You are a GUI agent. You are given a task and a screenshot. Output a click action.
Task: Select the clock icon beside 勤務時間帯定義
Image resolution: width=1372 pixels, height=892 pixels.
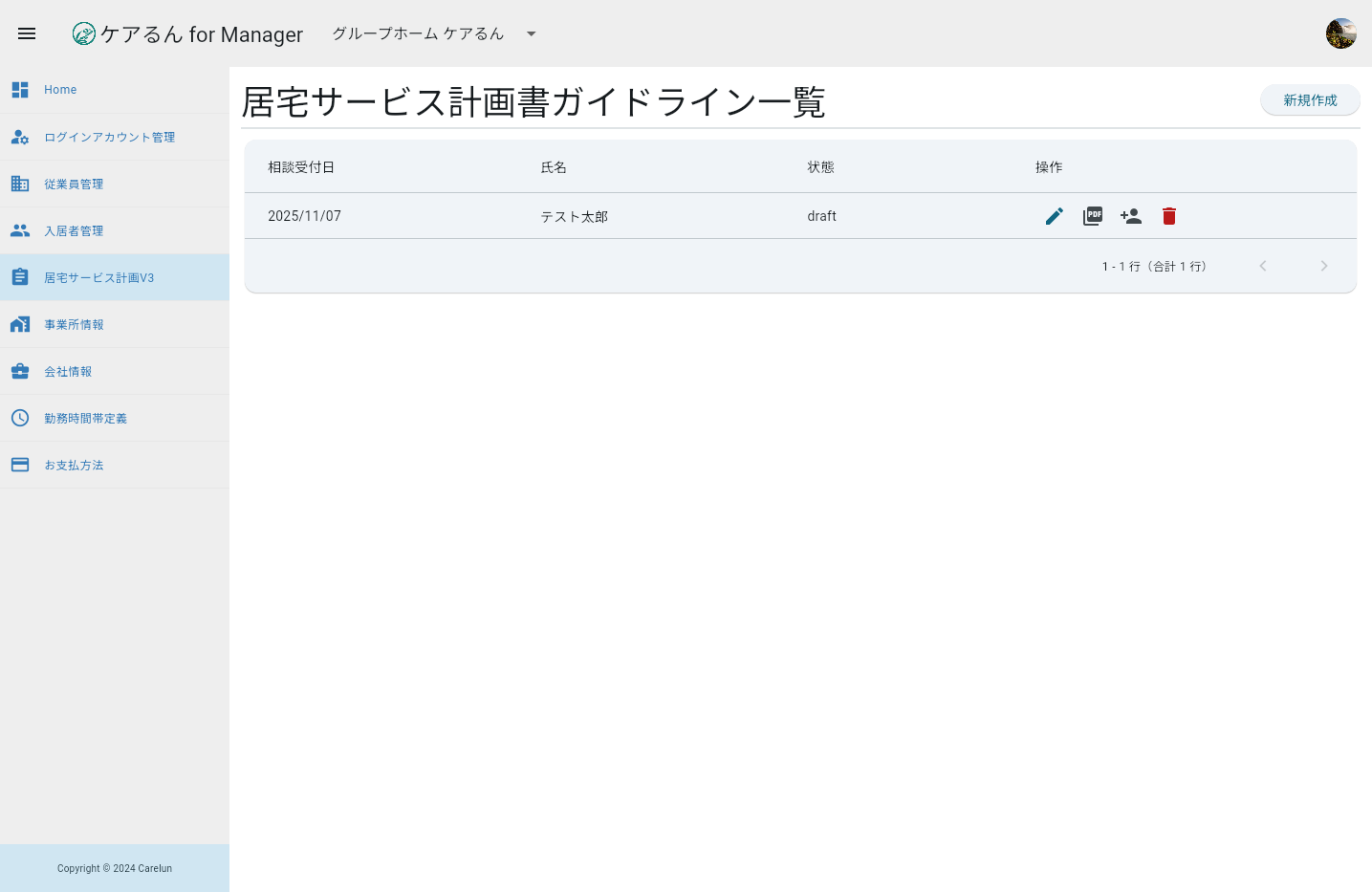coord(20,418)
